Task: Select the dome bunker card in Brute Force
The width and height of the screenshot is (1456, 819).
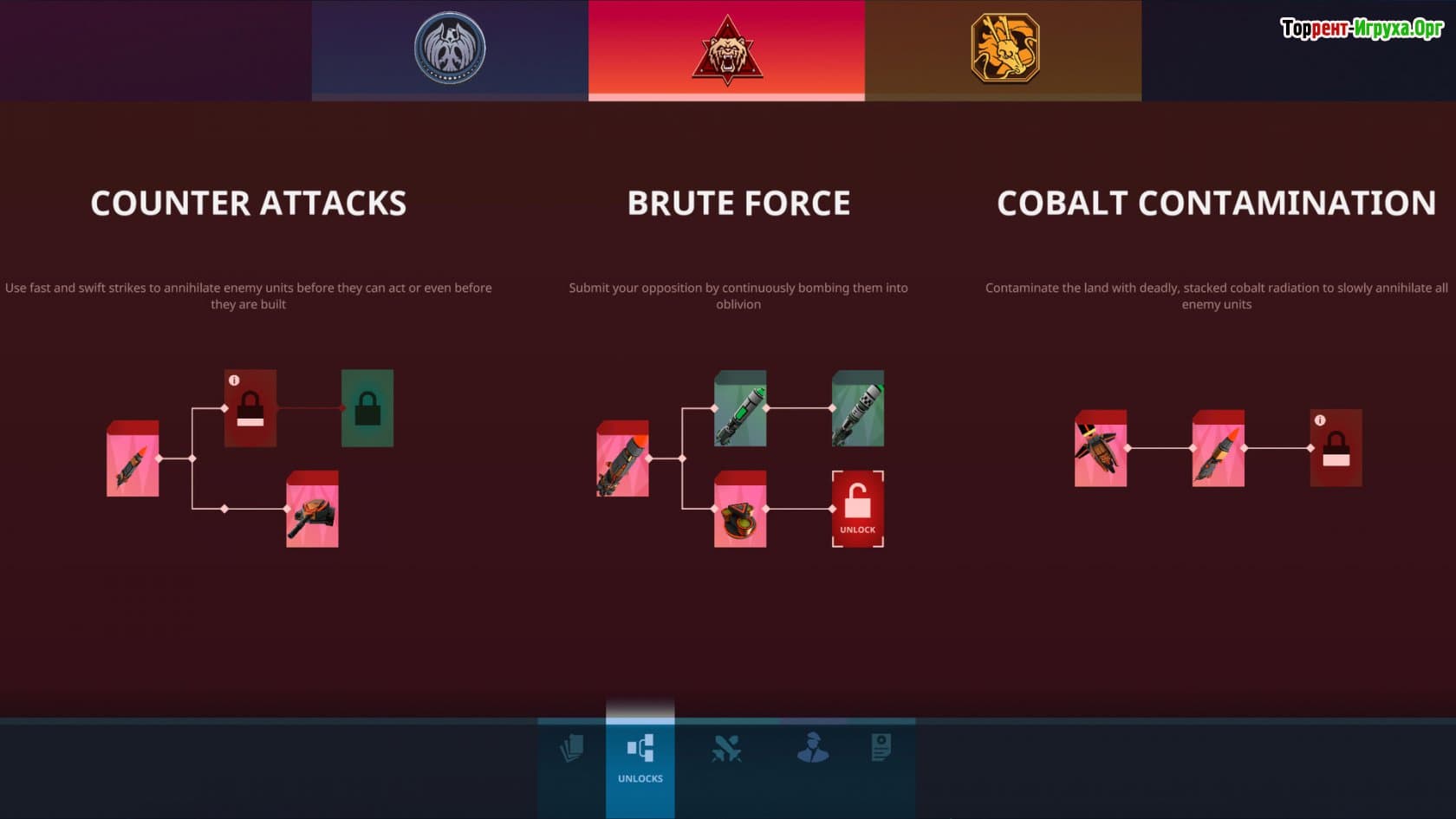Action: coord(740,509)
